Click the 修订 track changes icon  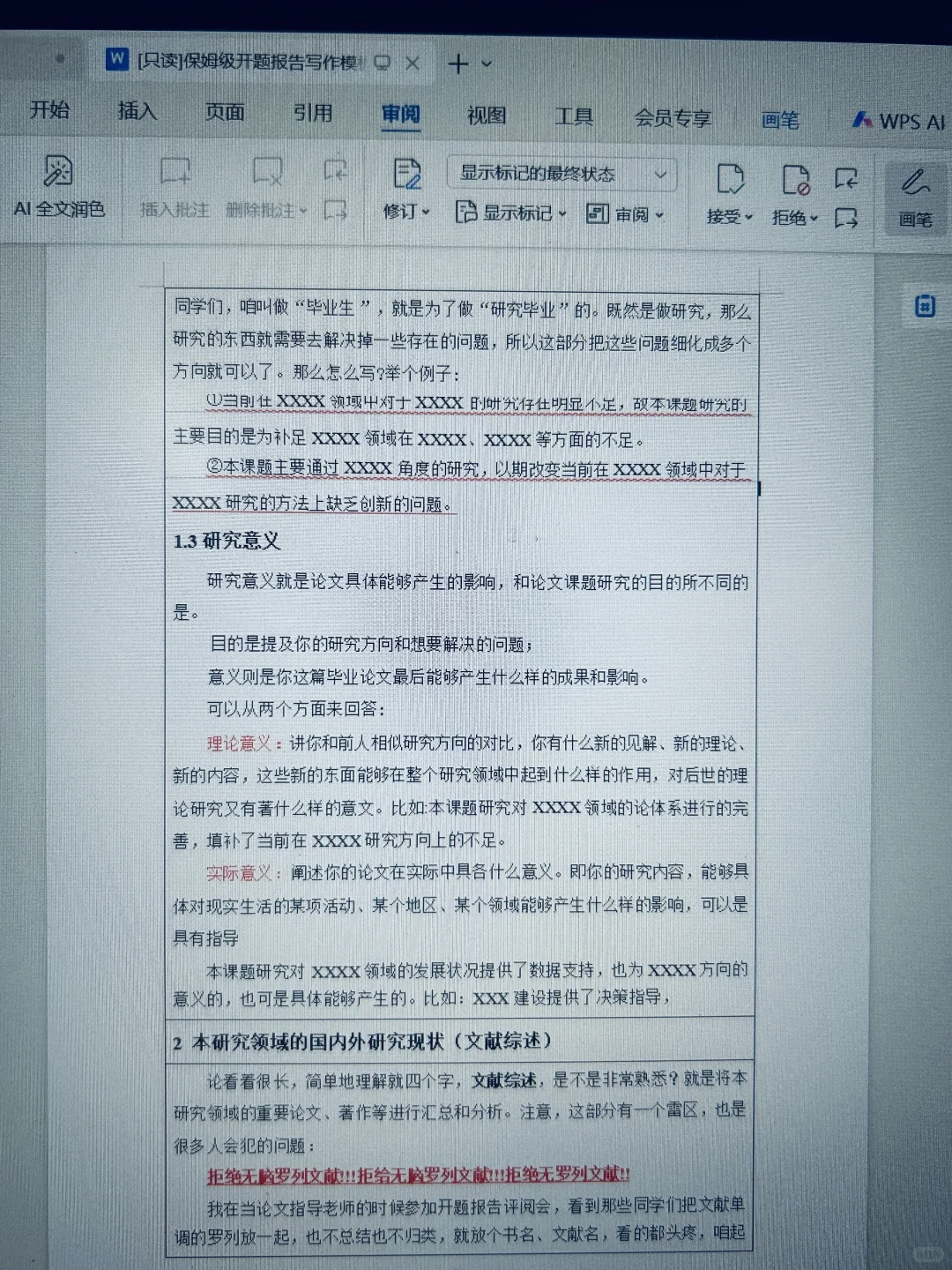[x=406, y=174]
